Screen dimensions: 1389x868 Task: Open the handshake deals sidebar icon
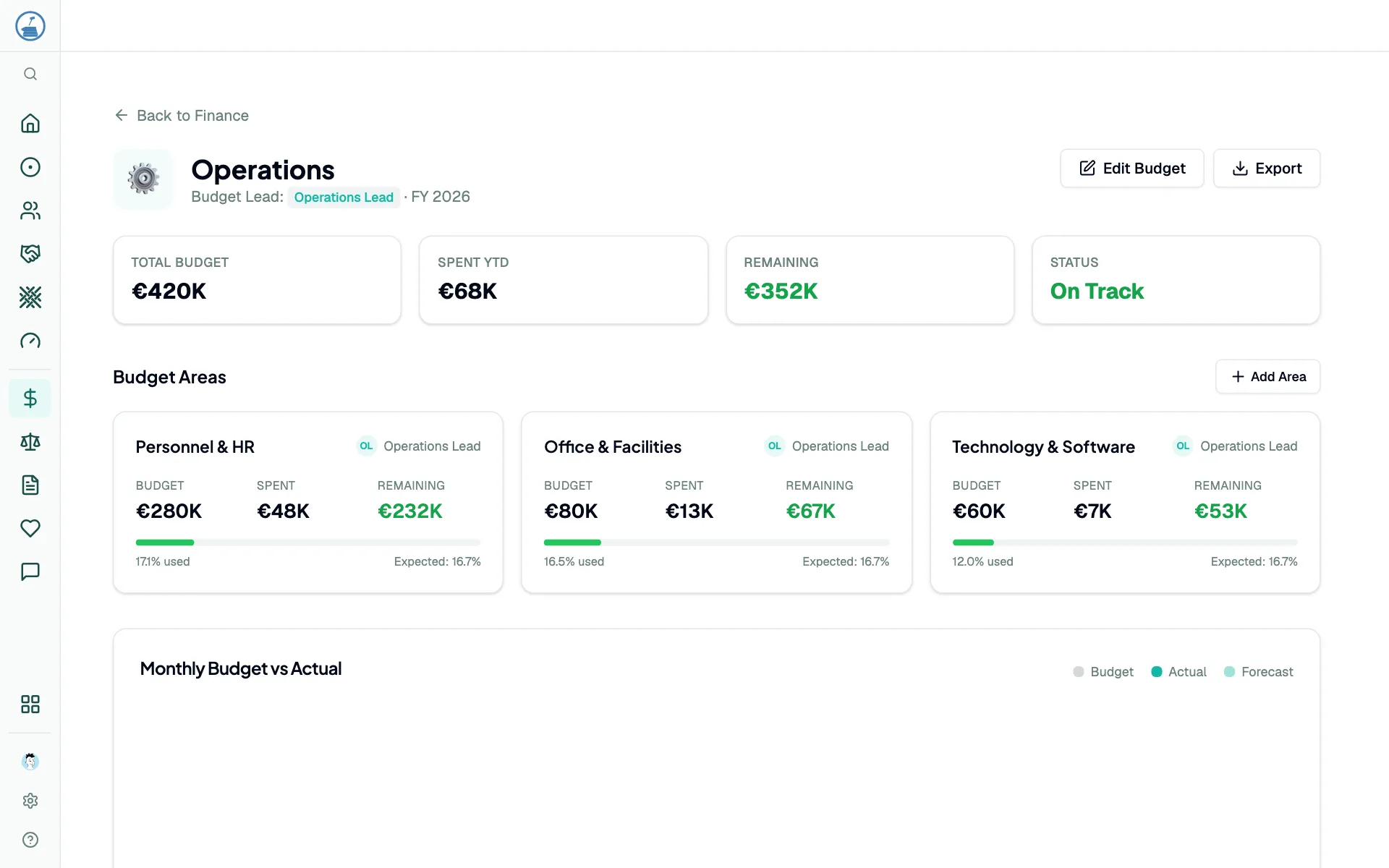click(x=30, y=254)
